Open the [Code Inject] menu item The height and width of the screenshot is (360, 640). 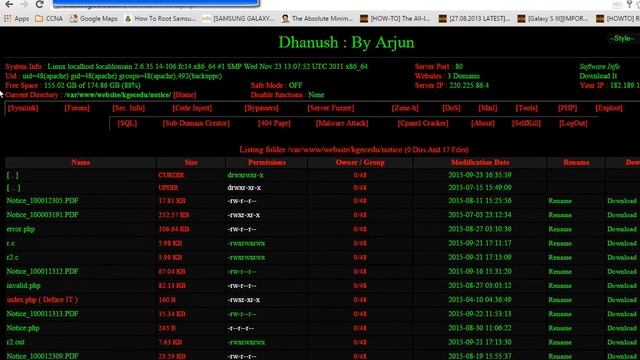(x=192, y=108)
